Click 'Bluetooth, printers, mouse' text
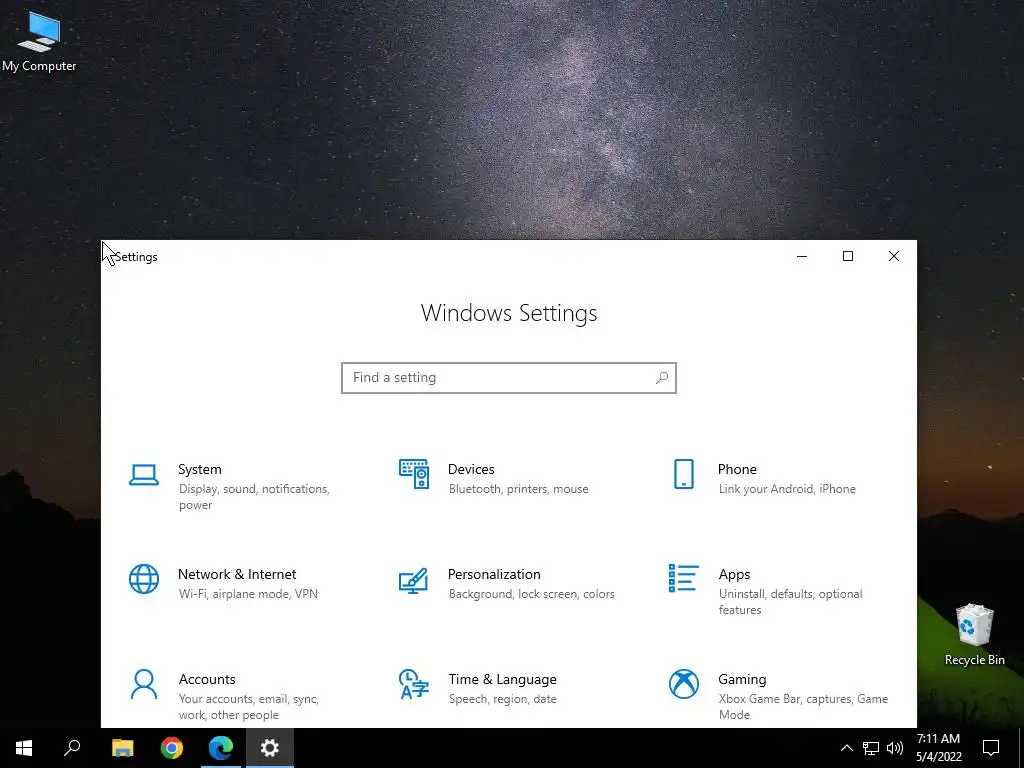 (519, 489)
